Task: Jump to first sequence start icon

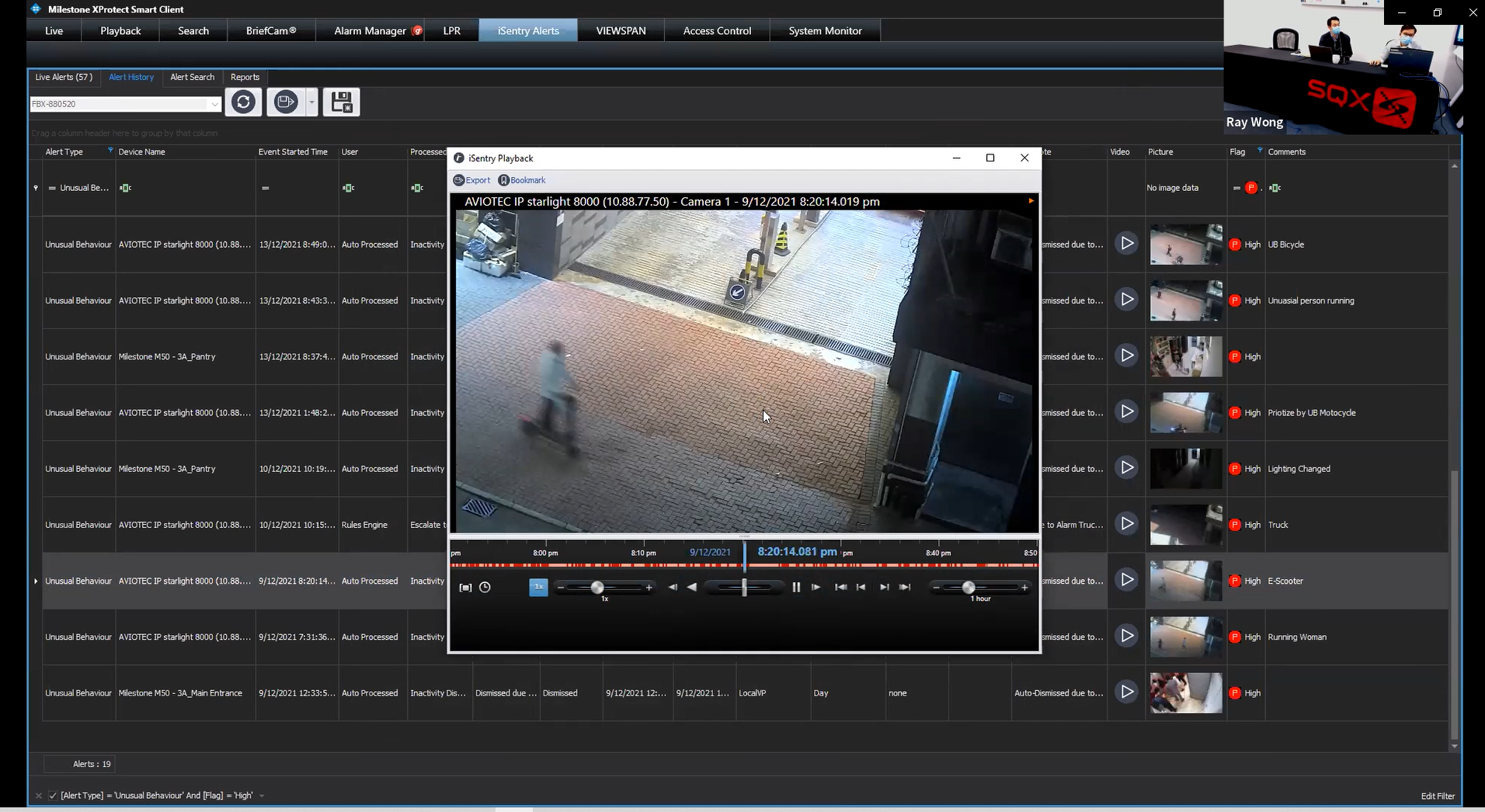Action: [x=840, y=588]
